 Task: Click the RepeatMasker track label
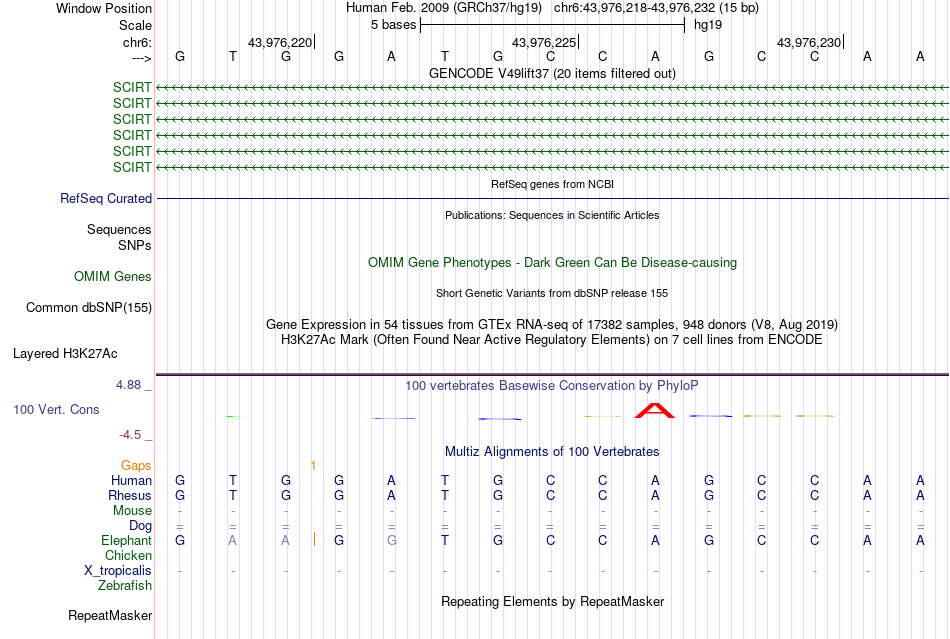click(x=110, y=615)
